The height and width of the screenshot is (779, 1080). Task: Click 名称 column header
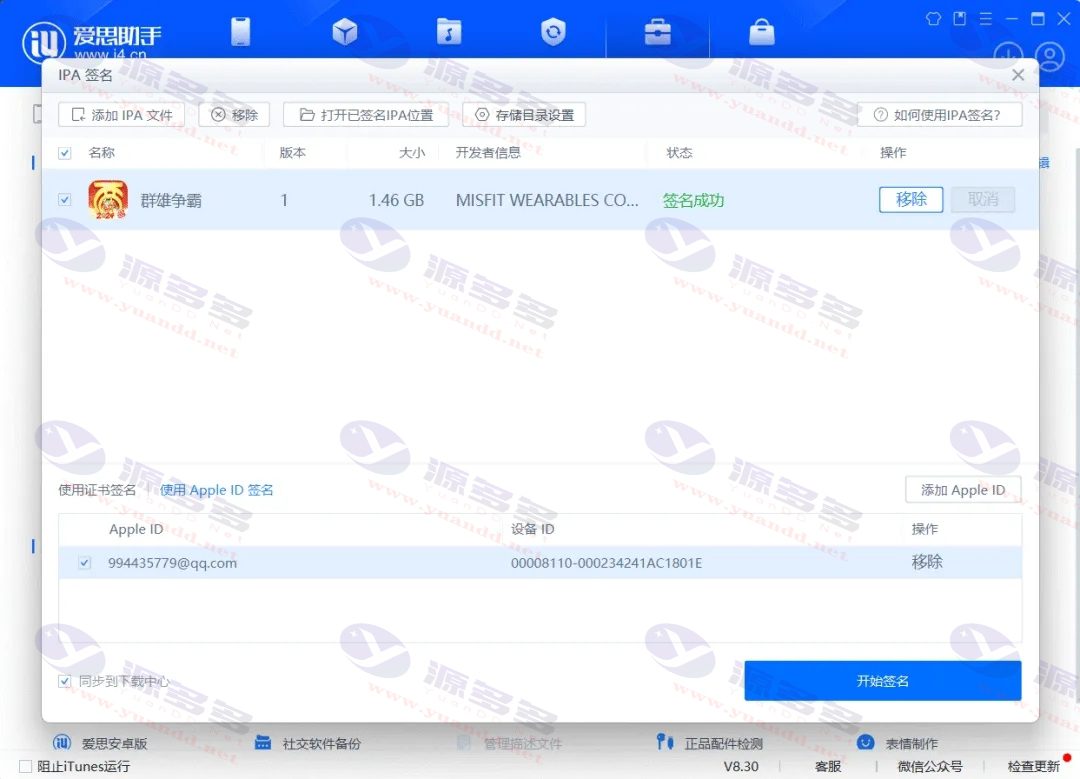pyautogui.click(x=102, y=153)
